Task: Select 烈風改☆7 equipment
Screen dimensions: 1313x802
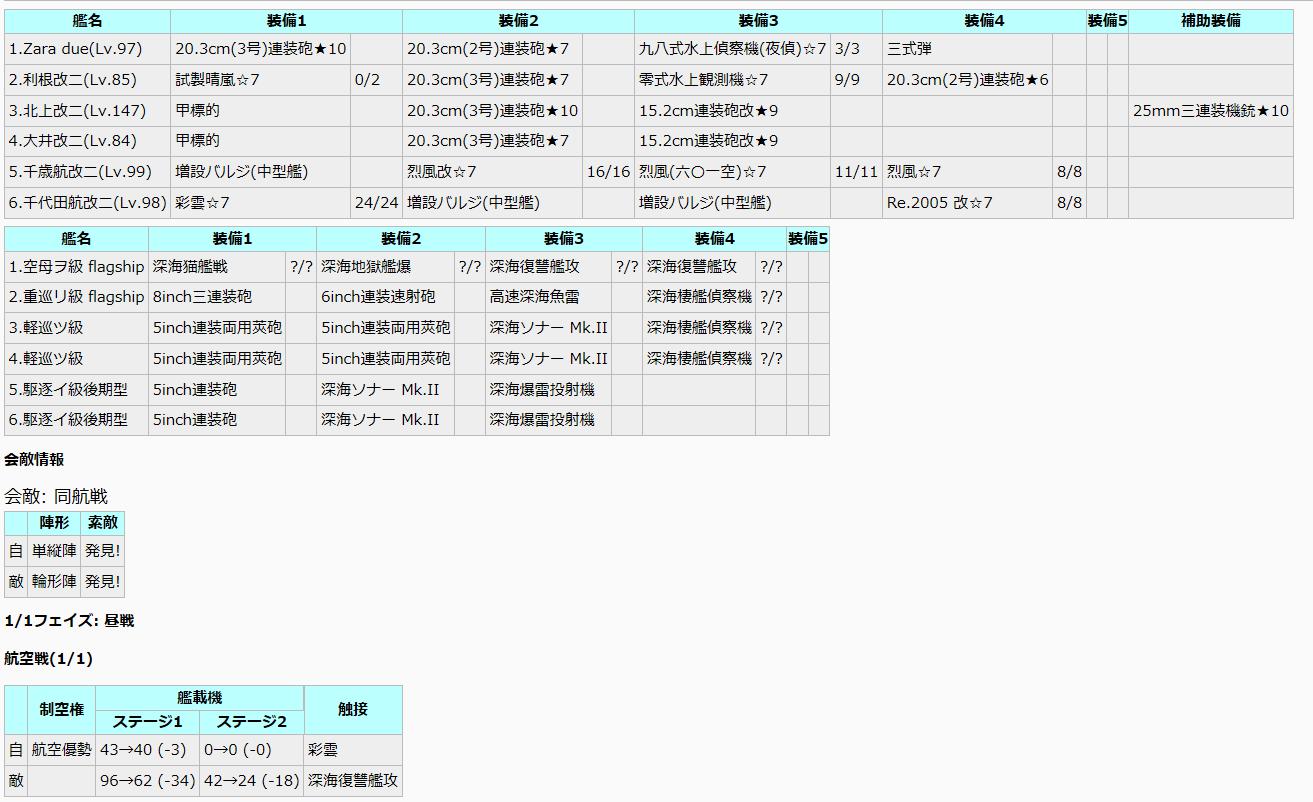Action: [492, 172]
